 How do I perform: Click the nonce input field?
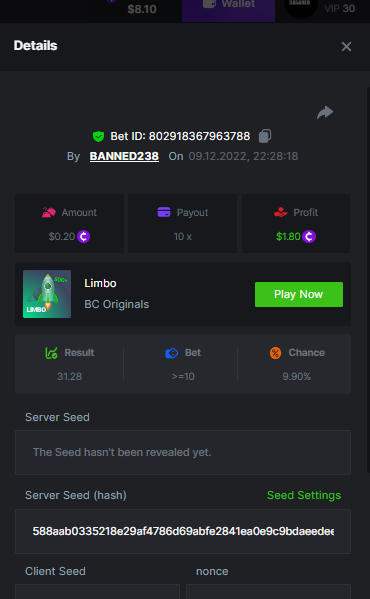pyautogui.click(x=268, y=591)
